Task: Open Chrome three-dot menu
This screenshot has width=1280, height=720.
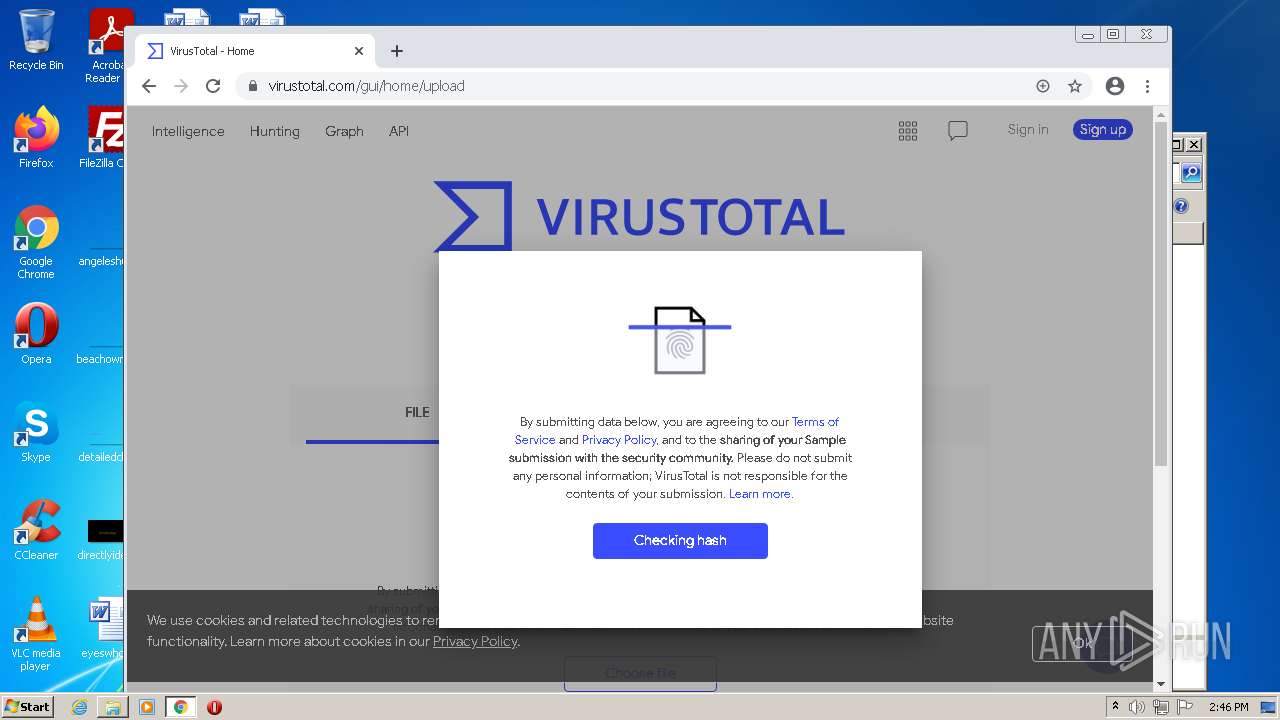Action: click(x=1147, y=86)
